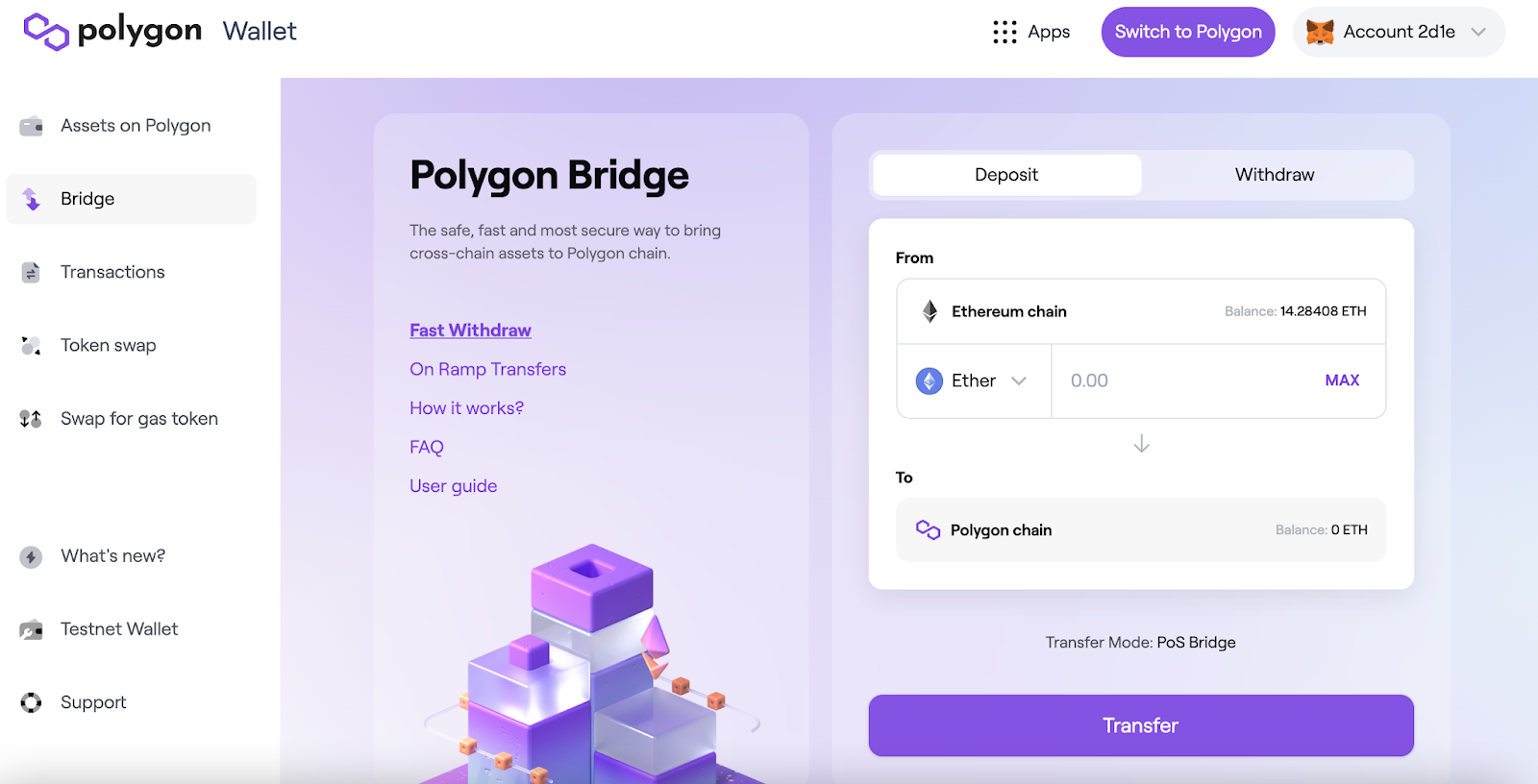Click the down arrow between From and To

[x=1141, y=444]
